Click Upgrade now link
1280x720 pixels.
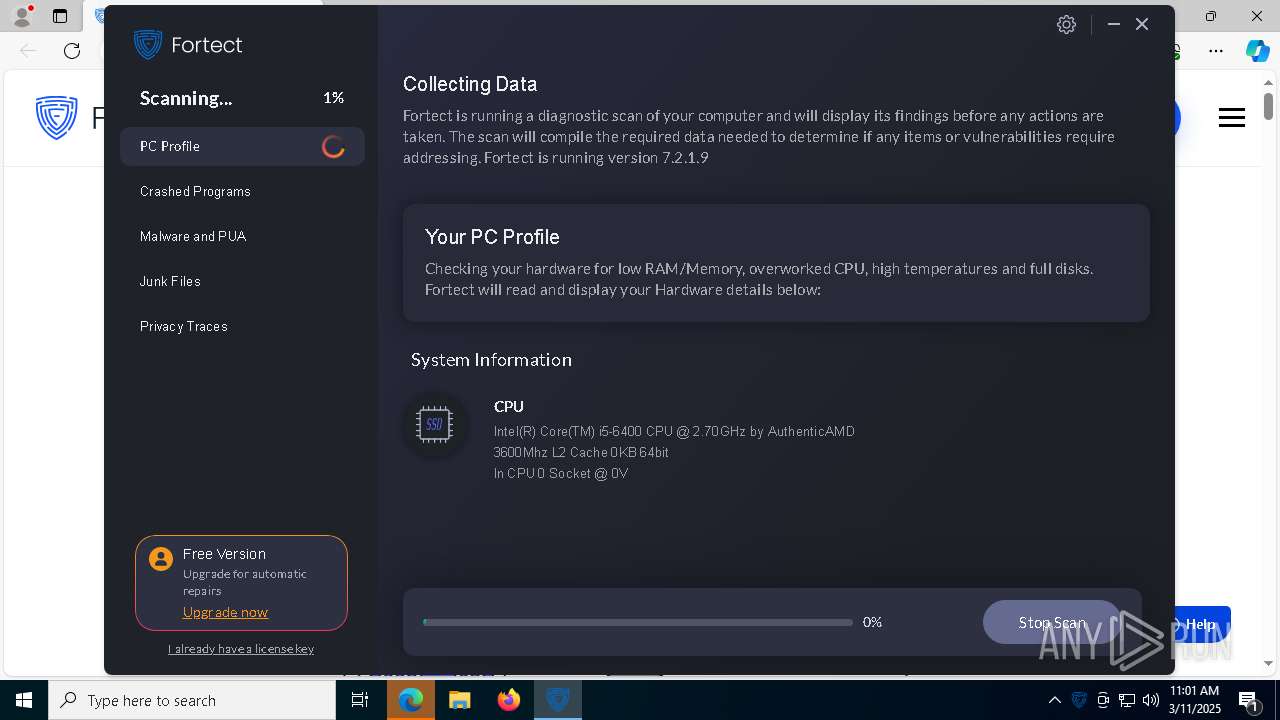(x=225, y=612)
